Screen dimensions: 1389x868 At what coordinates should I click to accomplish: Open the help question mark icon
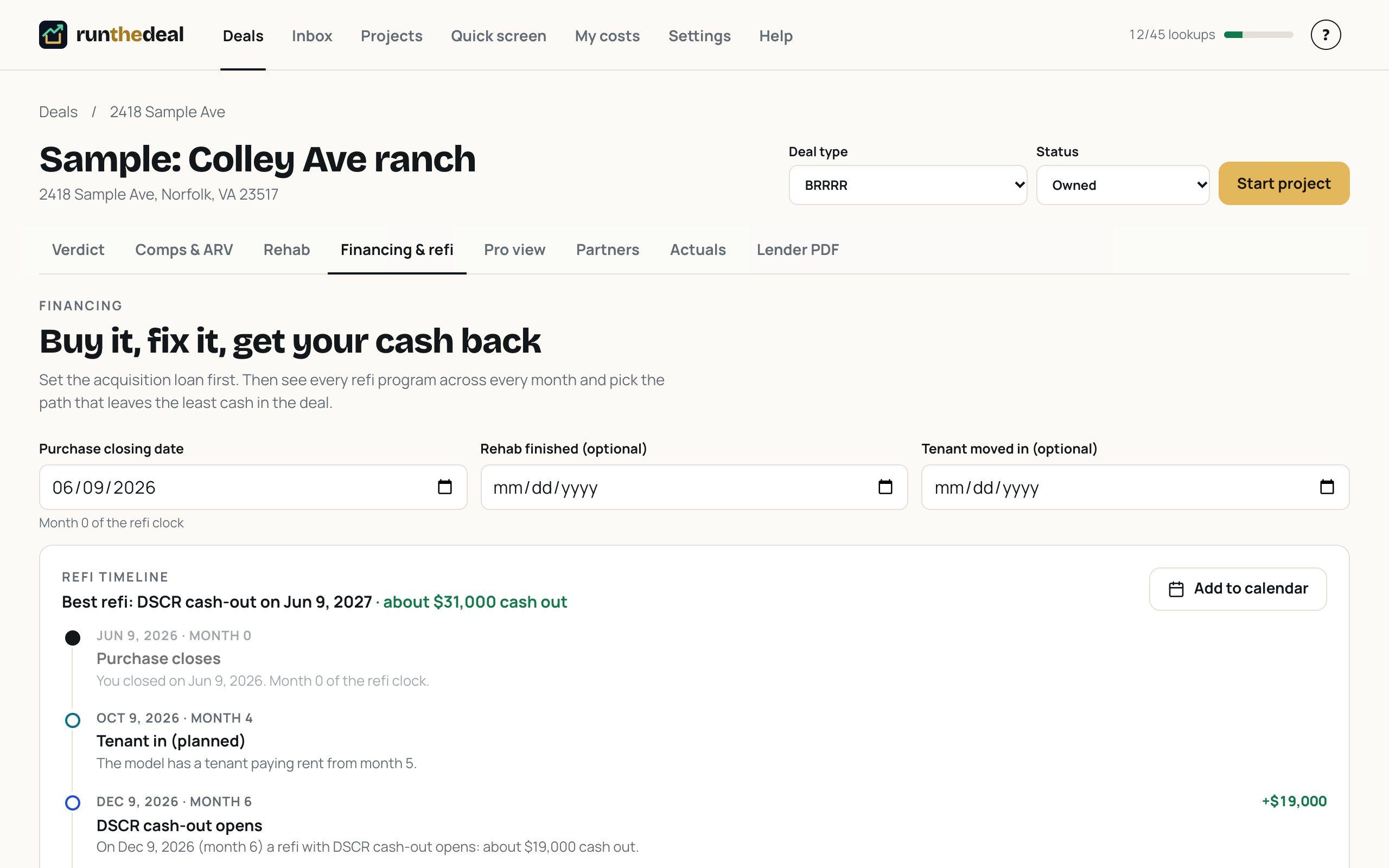click(1326, 35)
